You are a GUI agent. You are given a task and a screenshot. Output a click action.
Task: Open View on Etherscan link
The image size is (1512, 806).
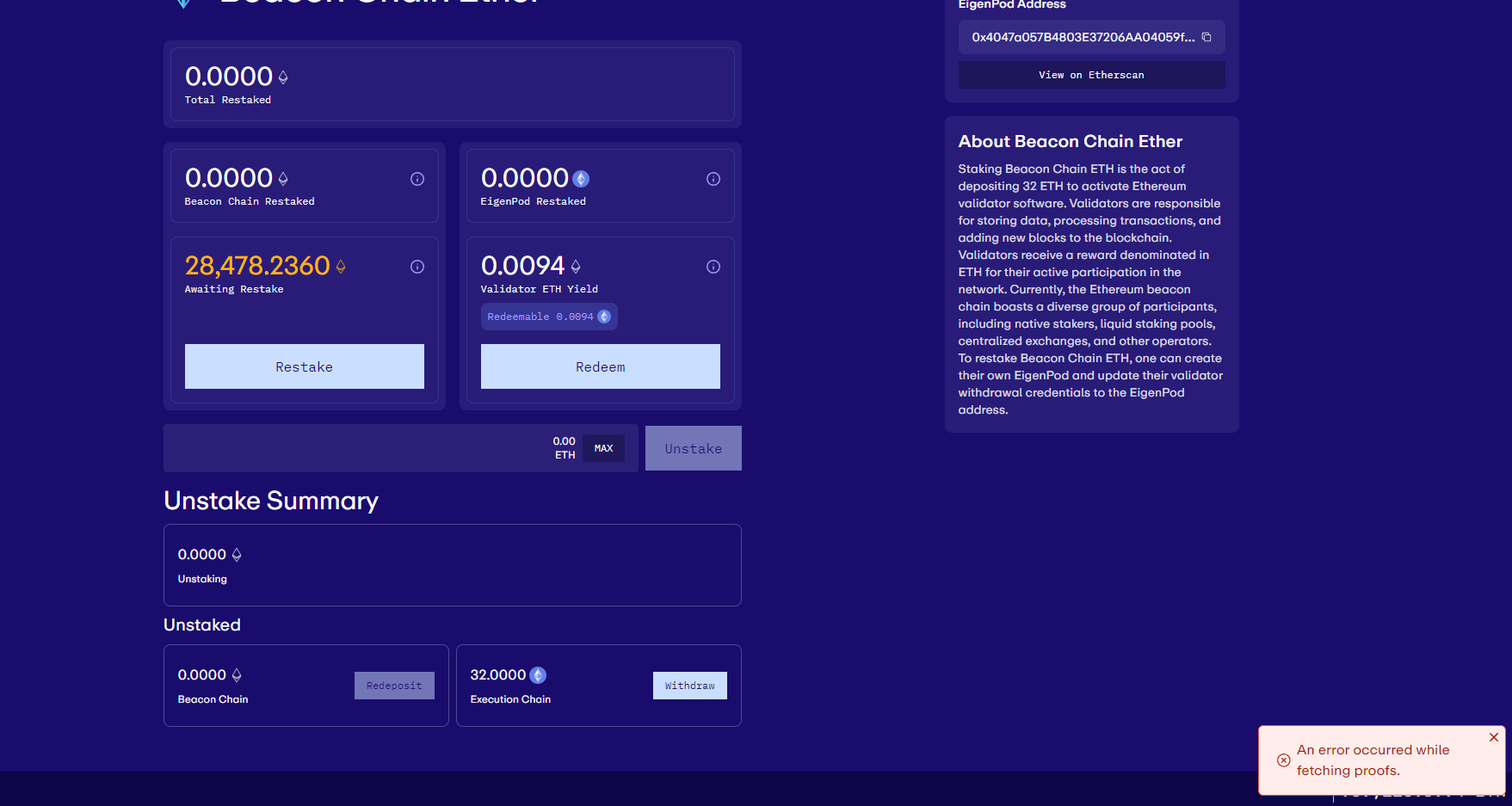(x=1092, y=75)
